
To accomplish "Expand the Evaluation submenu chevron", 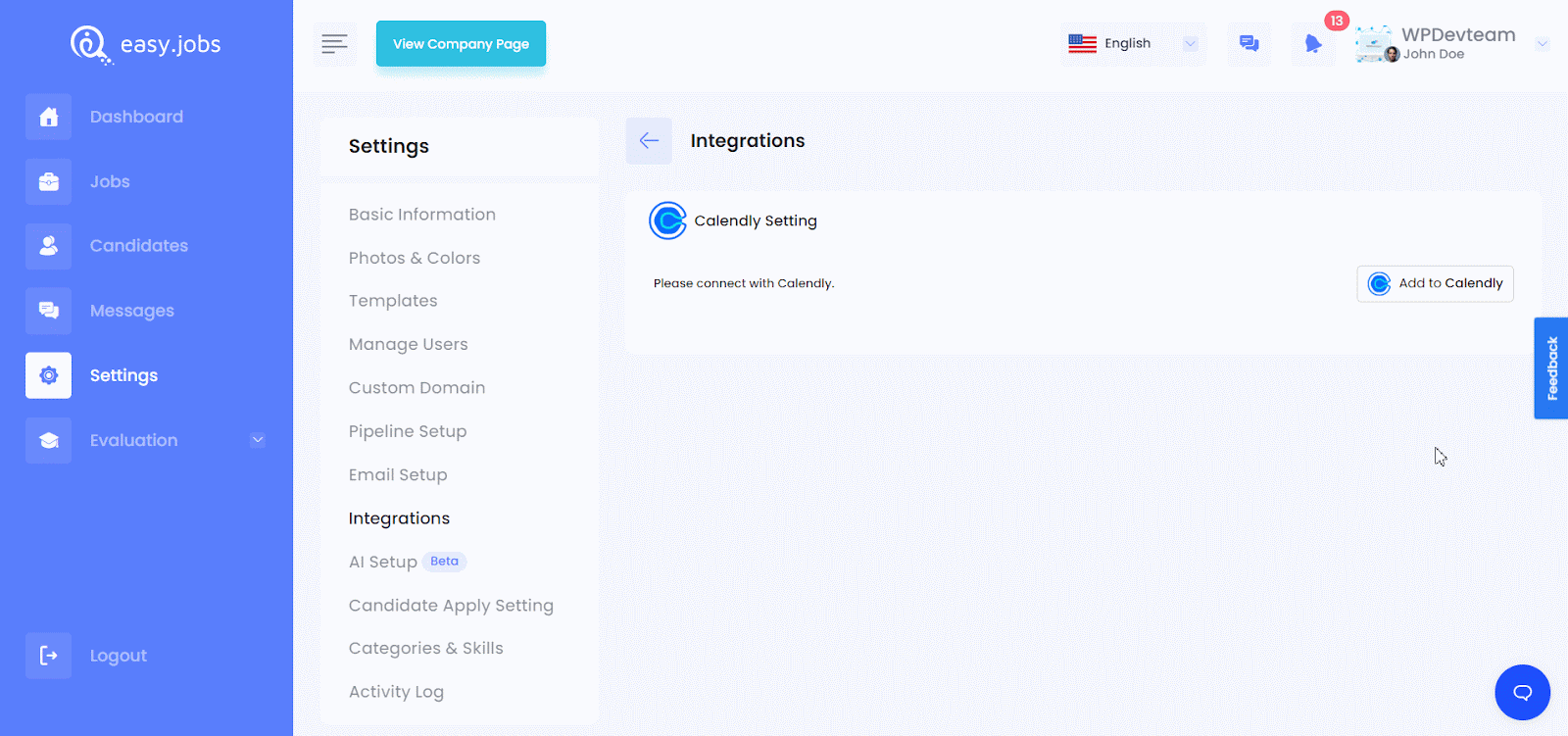I will coord(258,440).
